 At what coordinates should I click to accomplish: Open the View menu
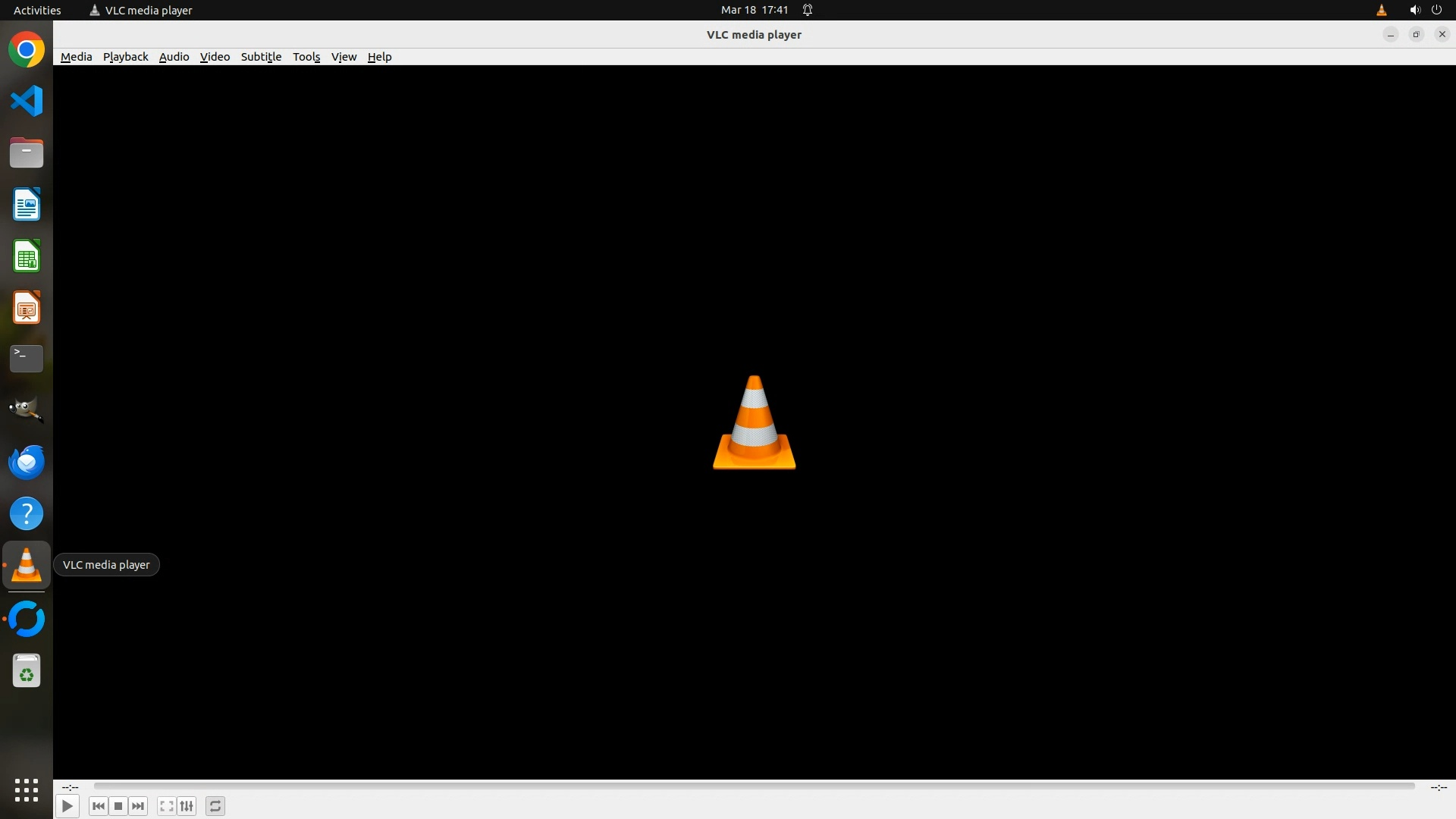pos(344,57)
